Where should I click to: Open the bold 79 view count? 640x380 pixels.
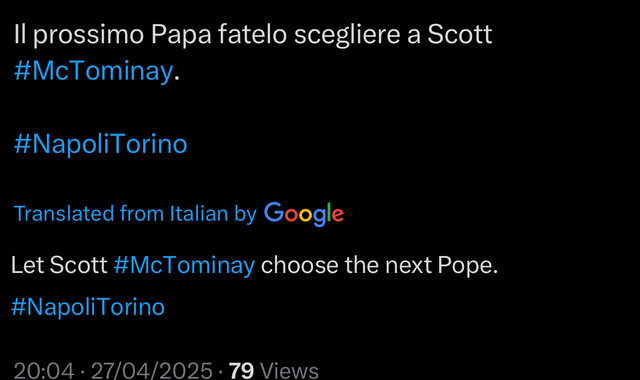pyautogui.click(x=241, y=371)
